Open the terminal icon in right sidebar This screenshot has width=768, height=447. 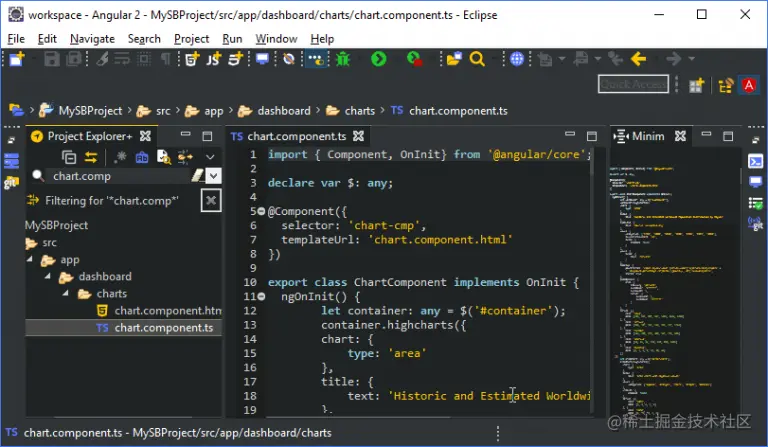(755, 161)
